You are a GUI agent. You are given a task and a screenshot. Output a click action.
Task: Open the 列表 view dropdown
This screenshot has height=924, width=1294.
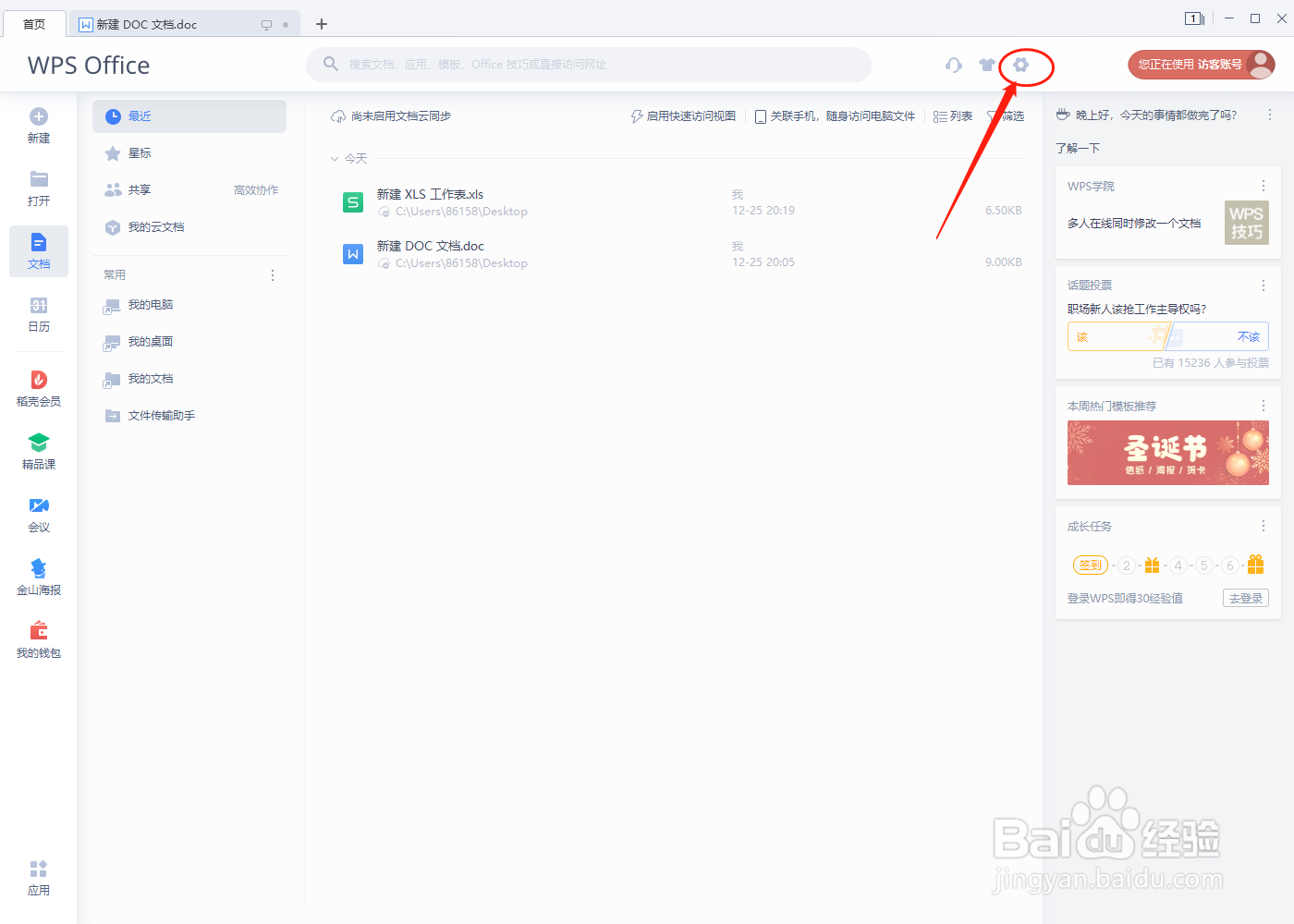[x=953, y=116]
